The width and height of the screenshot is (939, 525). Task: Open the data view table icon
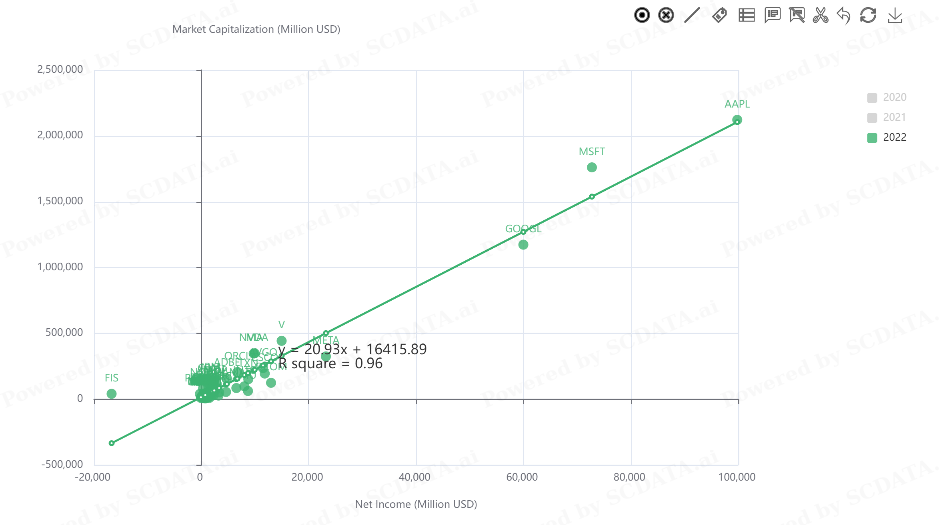click(747, 15)
